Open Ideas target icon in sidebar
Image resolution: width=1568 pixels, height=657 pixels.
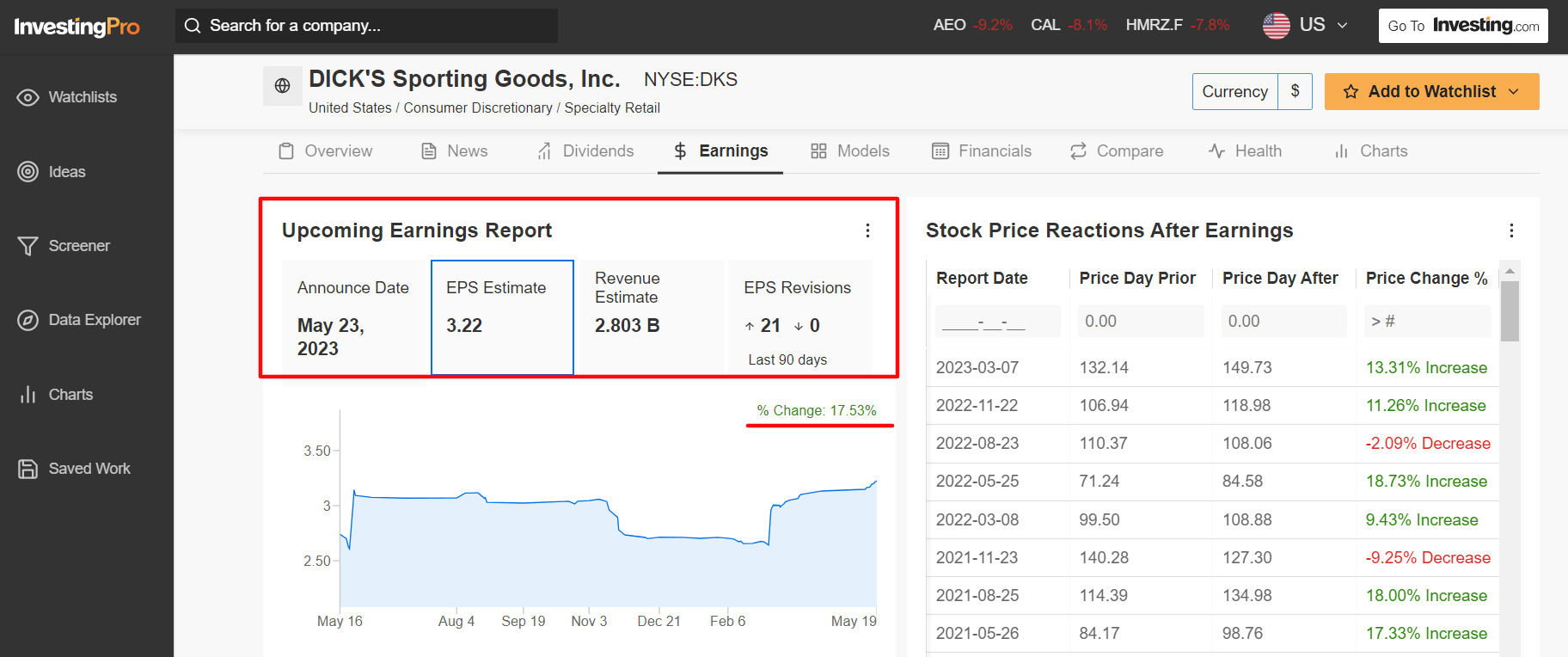(x=28, y=172)
